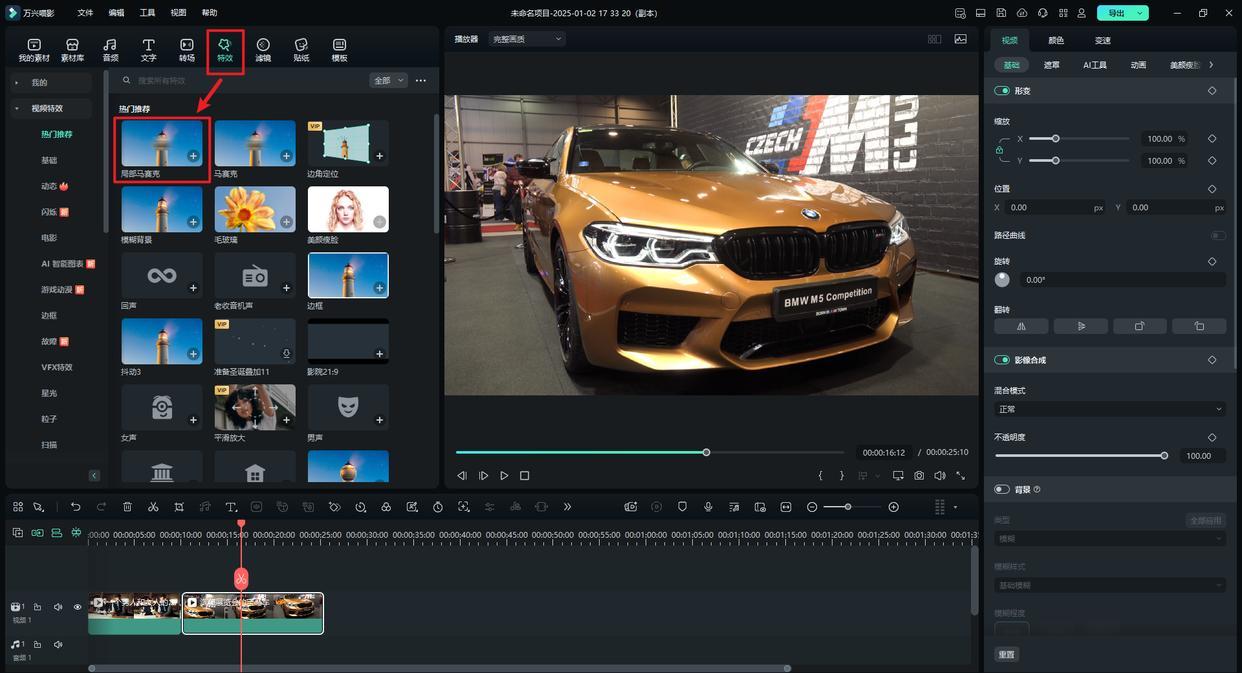1242x673 pixels.
Task: Collapse the 视频特效 tree section
Action: coord(16,108)
